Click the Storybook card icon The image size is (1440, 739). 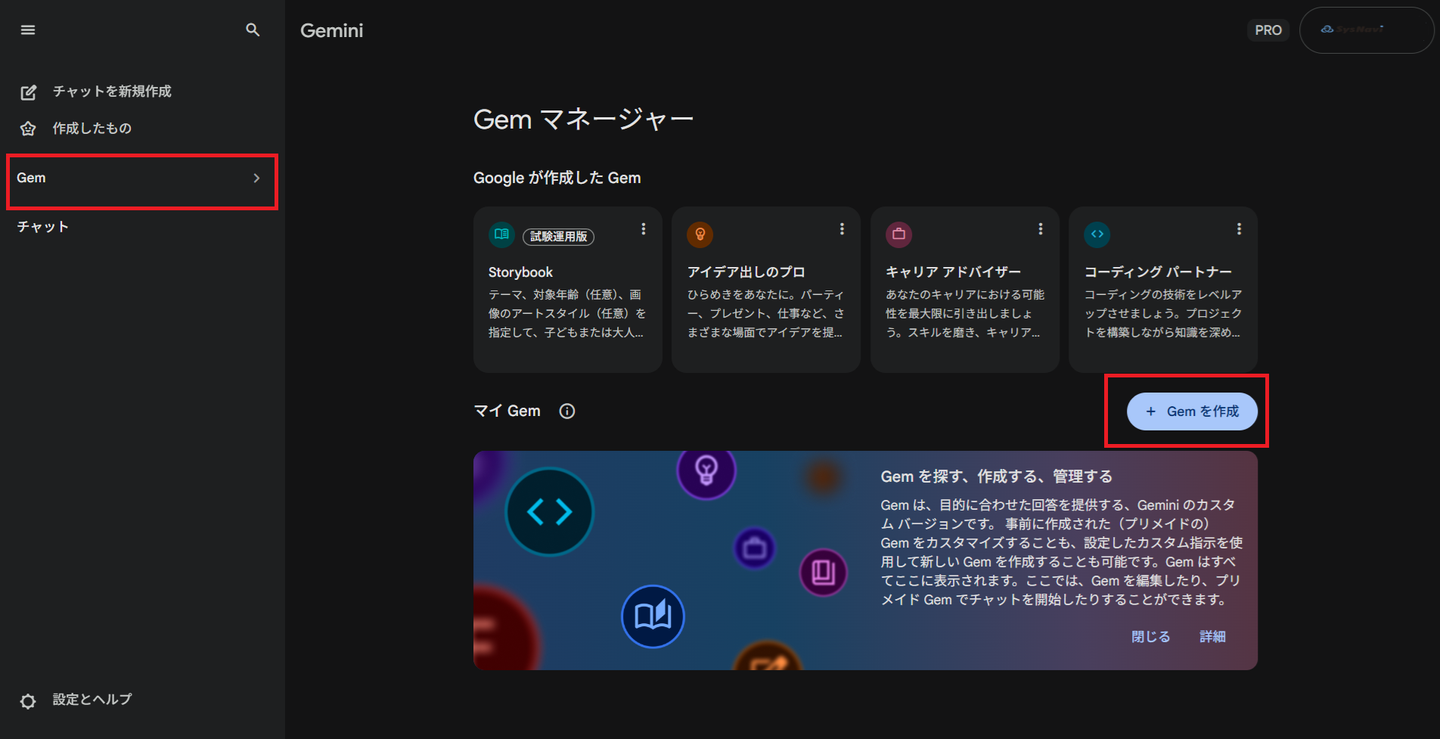(x=501, y=234)
